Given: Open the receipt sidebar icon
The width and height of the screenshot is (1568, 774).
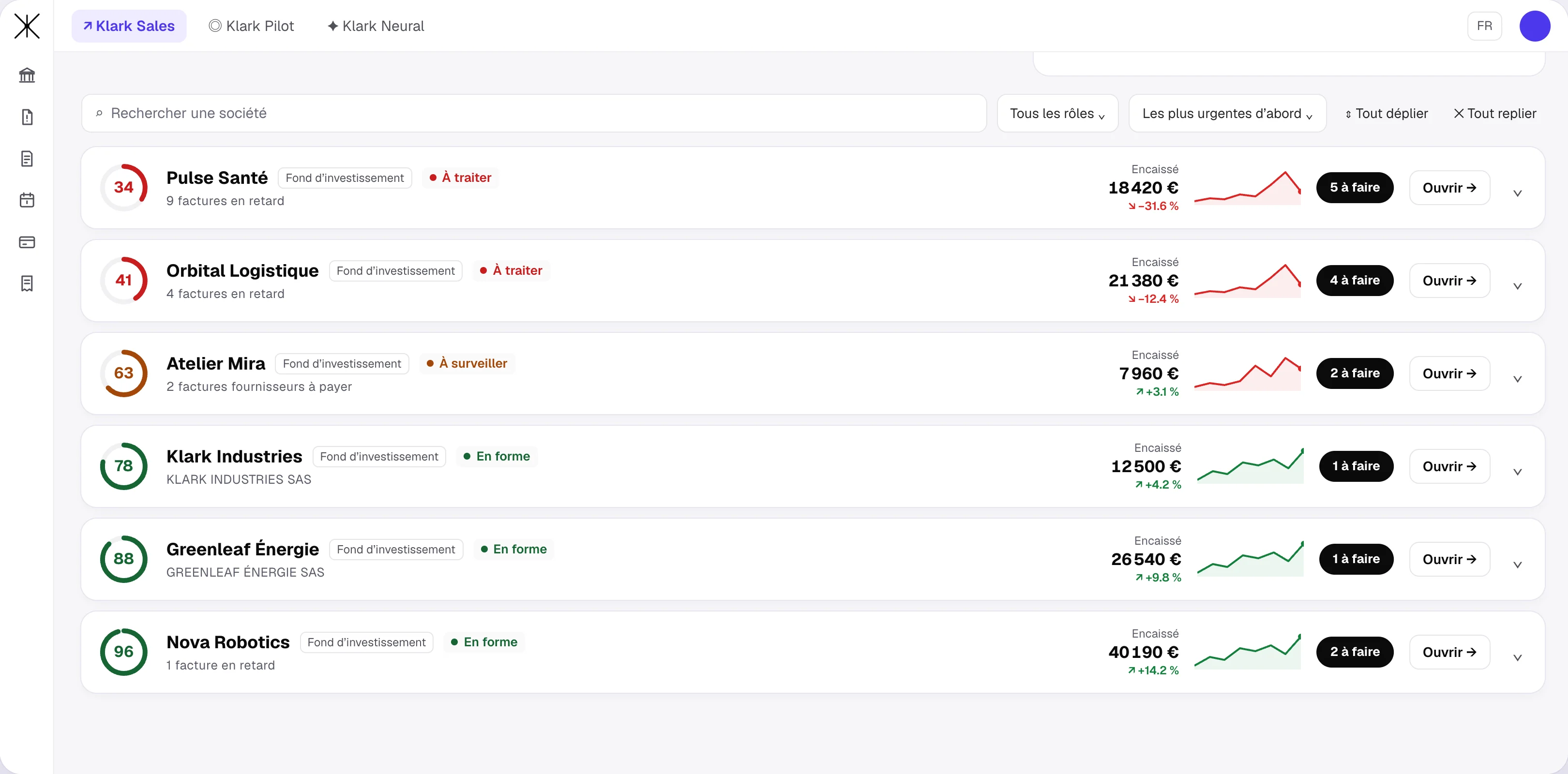Looking at the screenshot, I should coord(27,283).
